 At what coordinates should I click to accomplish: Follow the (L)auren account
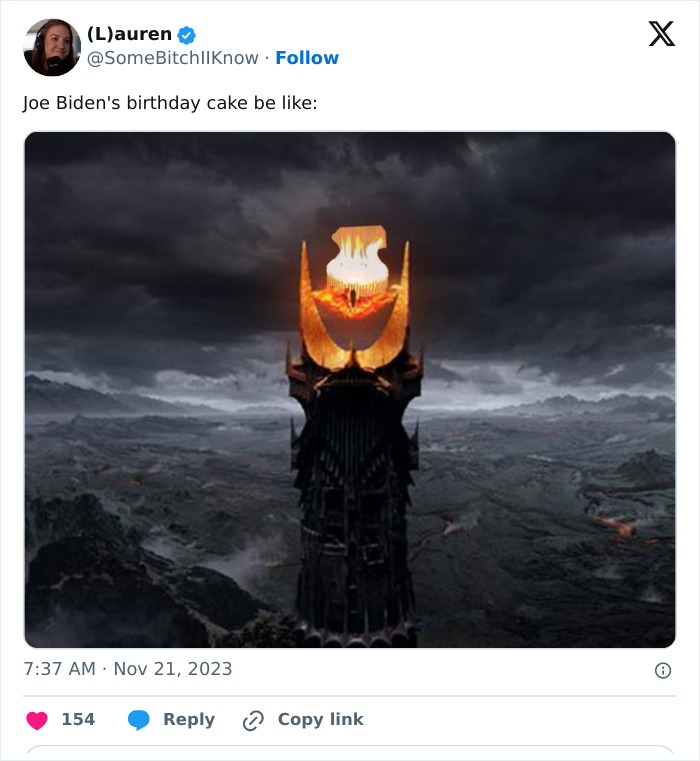tap(307, 58)
